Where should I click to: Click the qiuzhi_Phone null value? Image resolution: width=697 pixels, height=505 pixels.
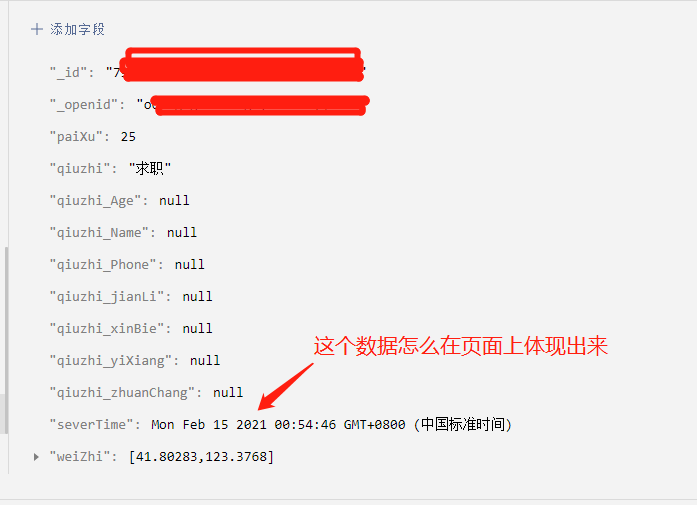coord(190,265)
